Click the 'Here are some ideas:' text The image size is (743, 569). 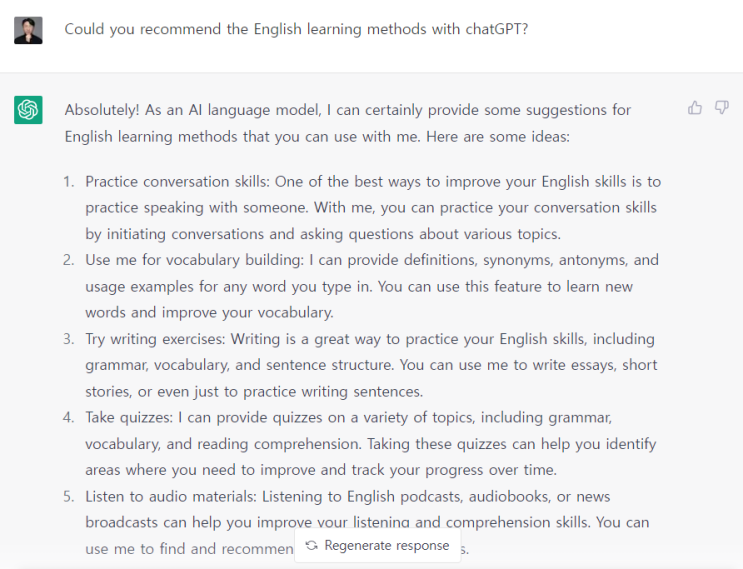point(498,137)
